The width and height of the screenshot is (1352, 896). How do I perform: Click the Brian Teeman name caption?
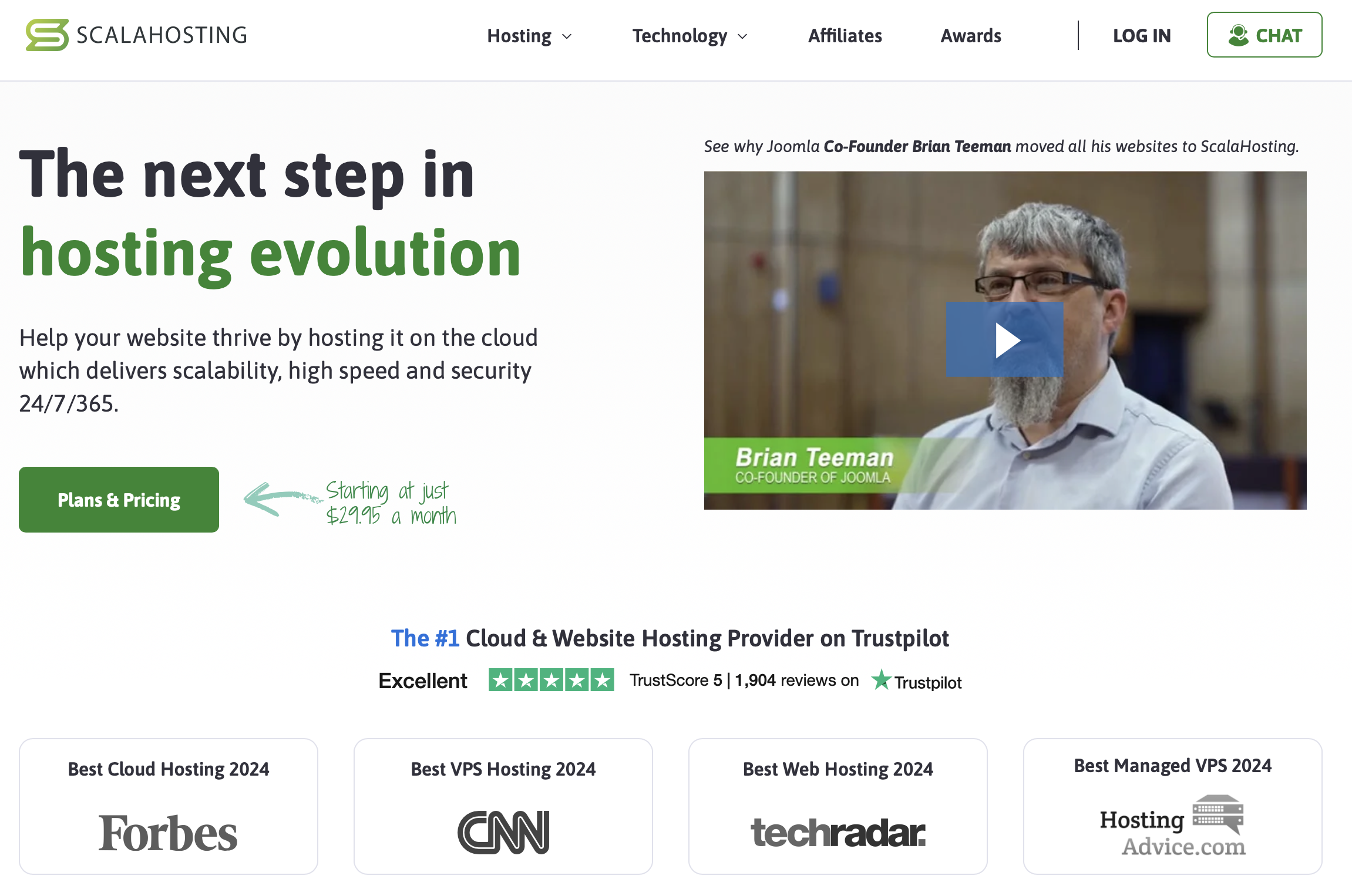pos(814,457)
